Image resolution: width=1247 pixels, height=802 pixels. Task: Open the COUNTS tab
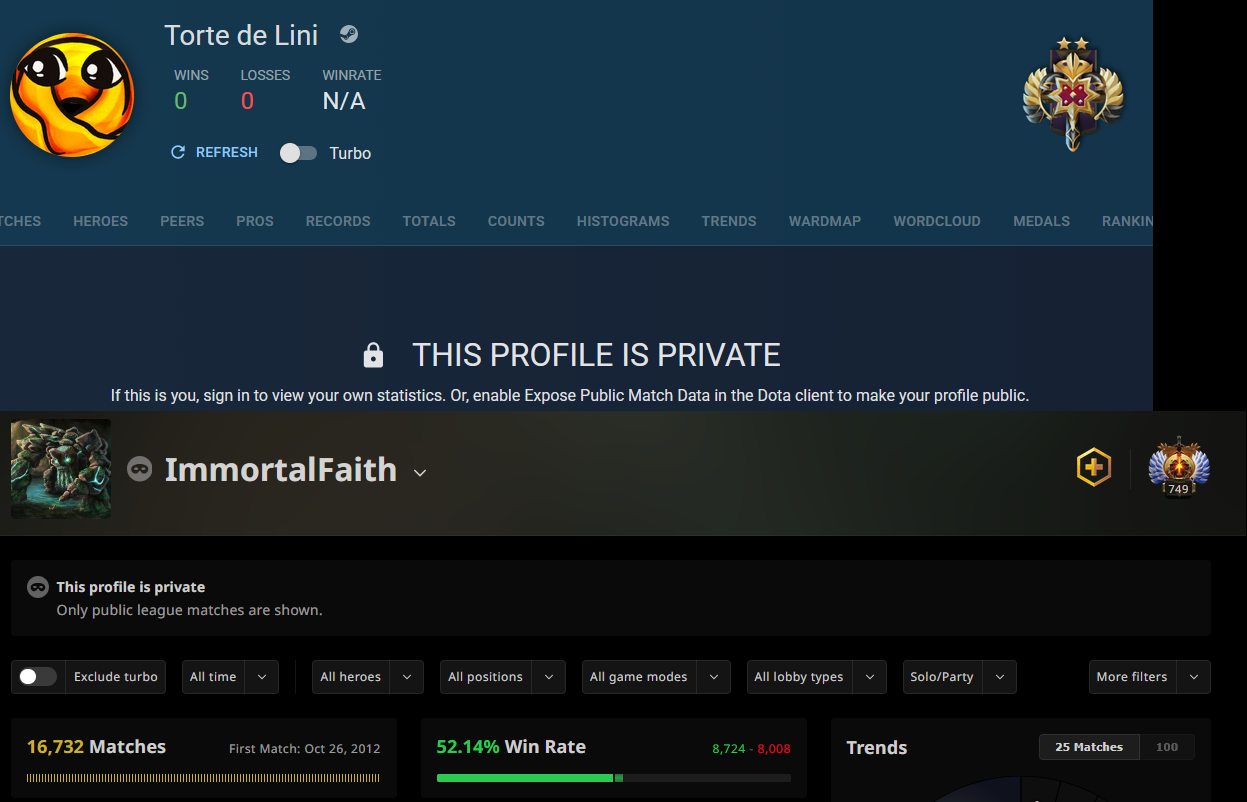516,221
